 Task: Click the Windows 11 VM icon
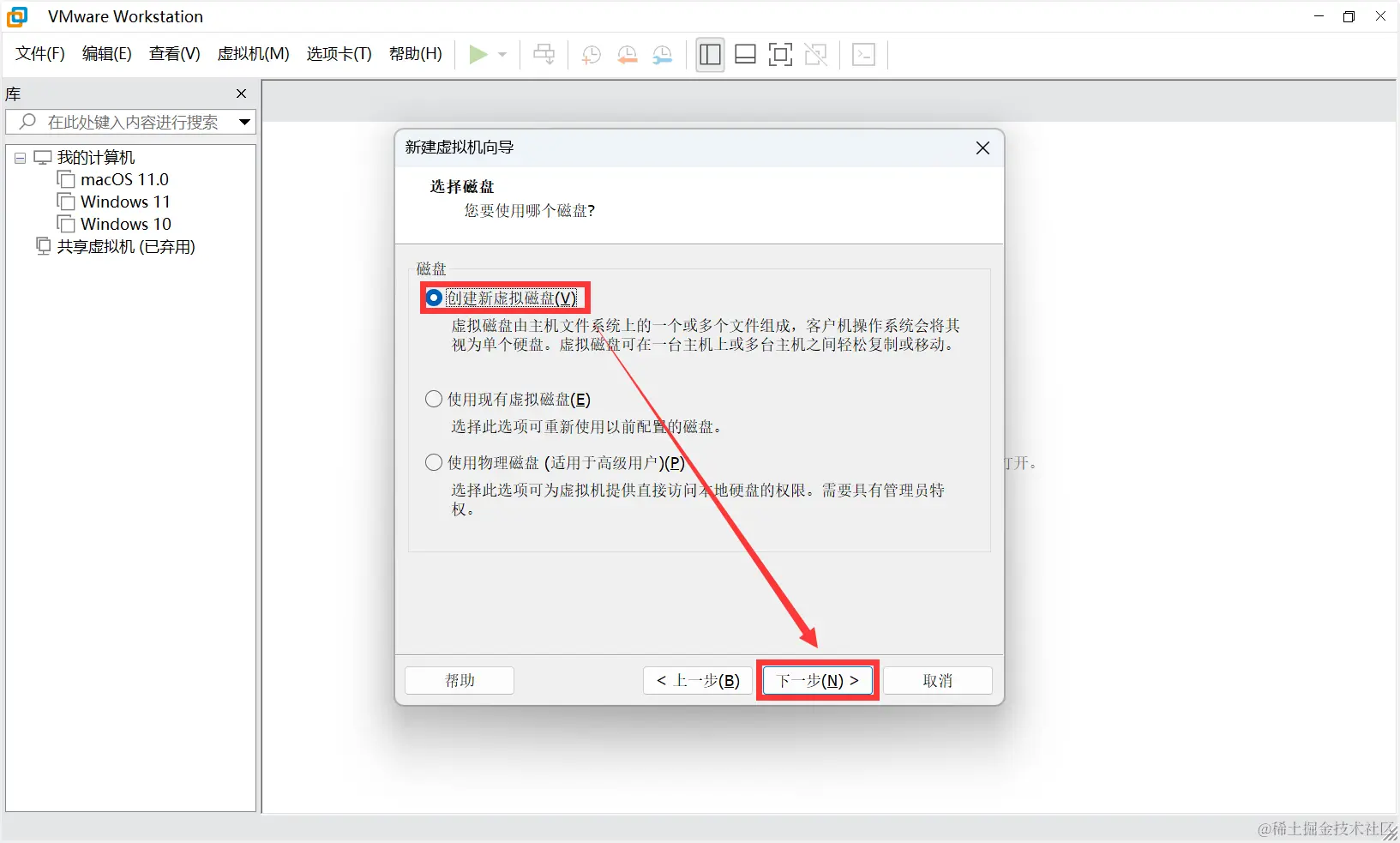click(x=66, y=201)
